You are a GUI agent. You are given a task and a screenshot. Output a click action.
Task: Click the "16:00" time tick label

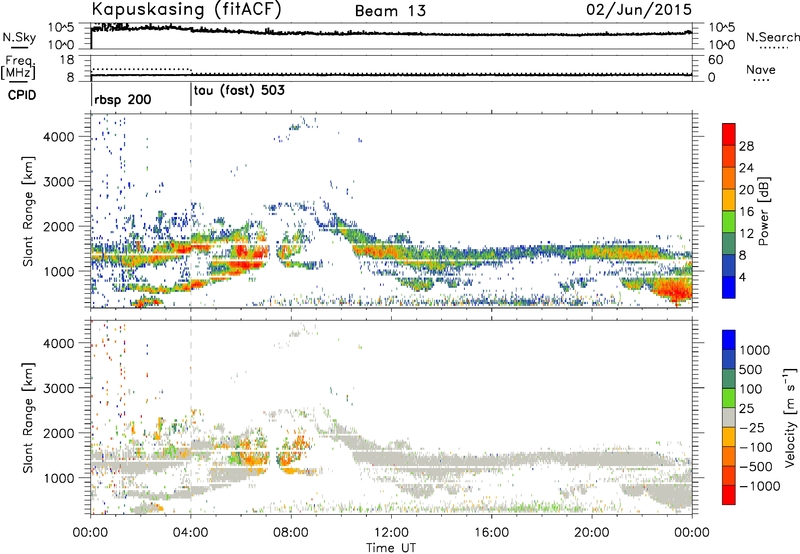(x=491, y=533)
